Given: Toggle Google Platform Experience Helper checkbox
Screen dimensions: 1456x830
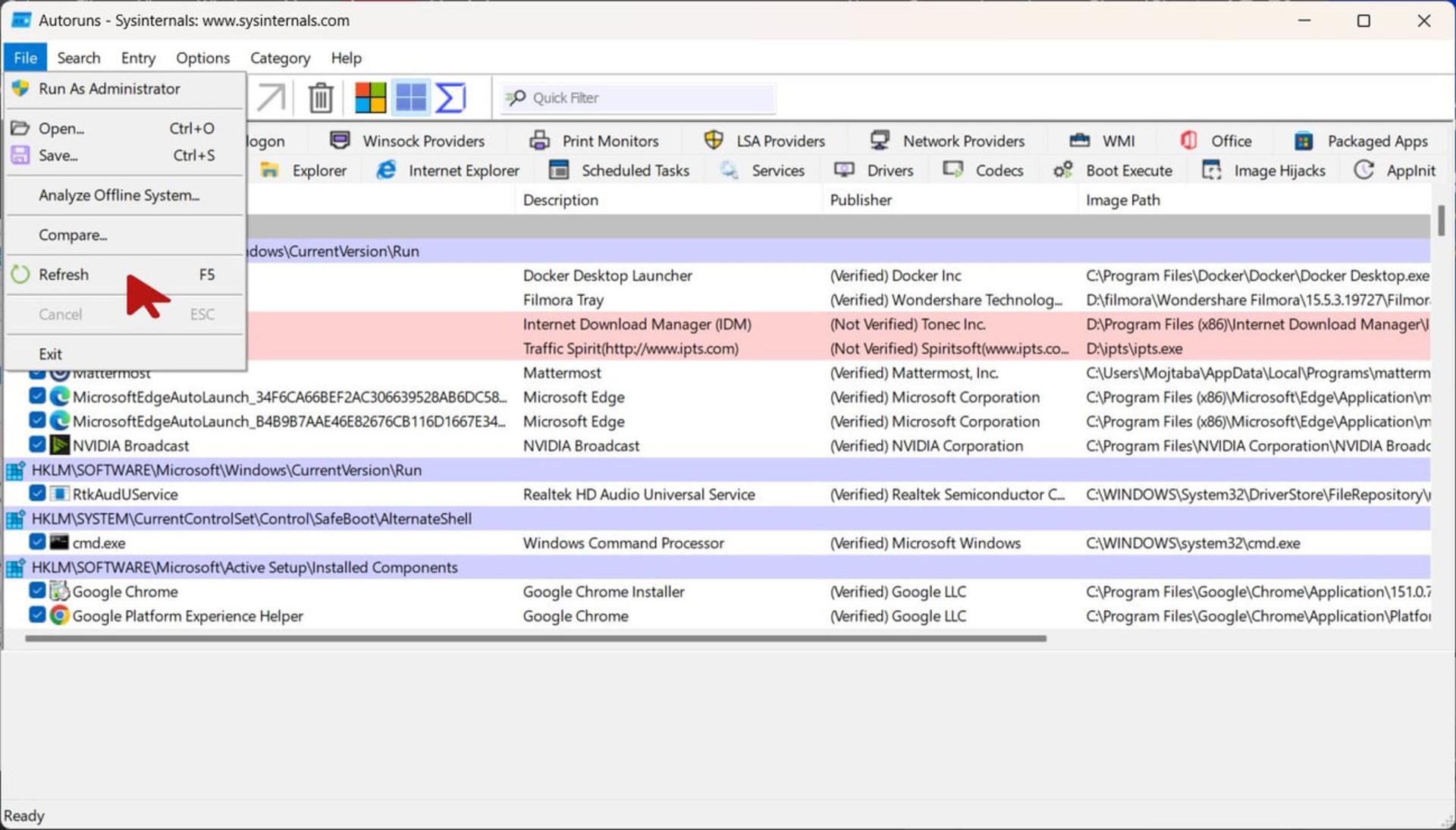Looking at the screenshot, I should click(37, 615).
